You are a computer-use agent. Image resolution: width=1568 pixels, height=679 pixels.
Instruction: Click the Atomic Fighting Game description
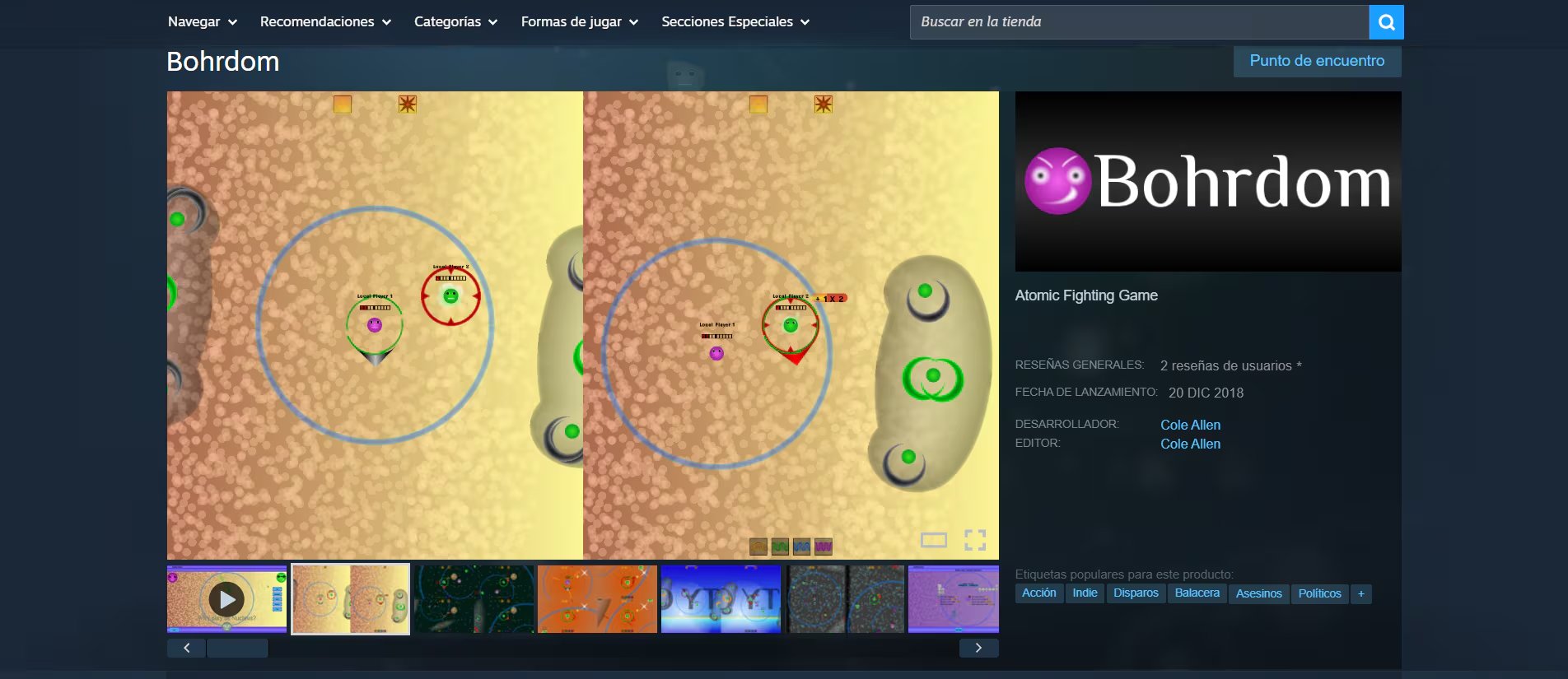(x=1086, y=295)
